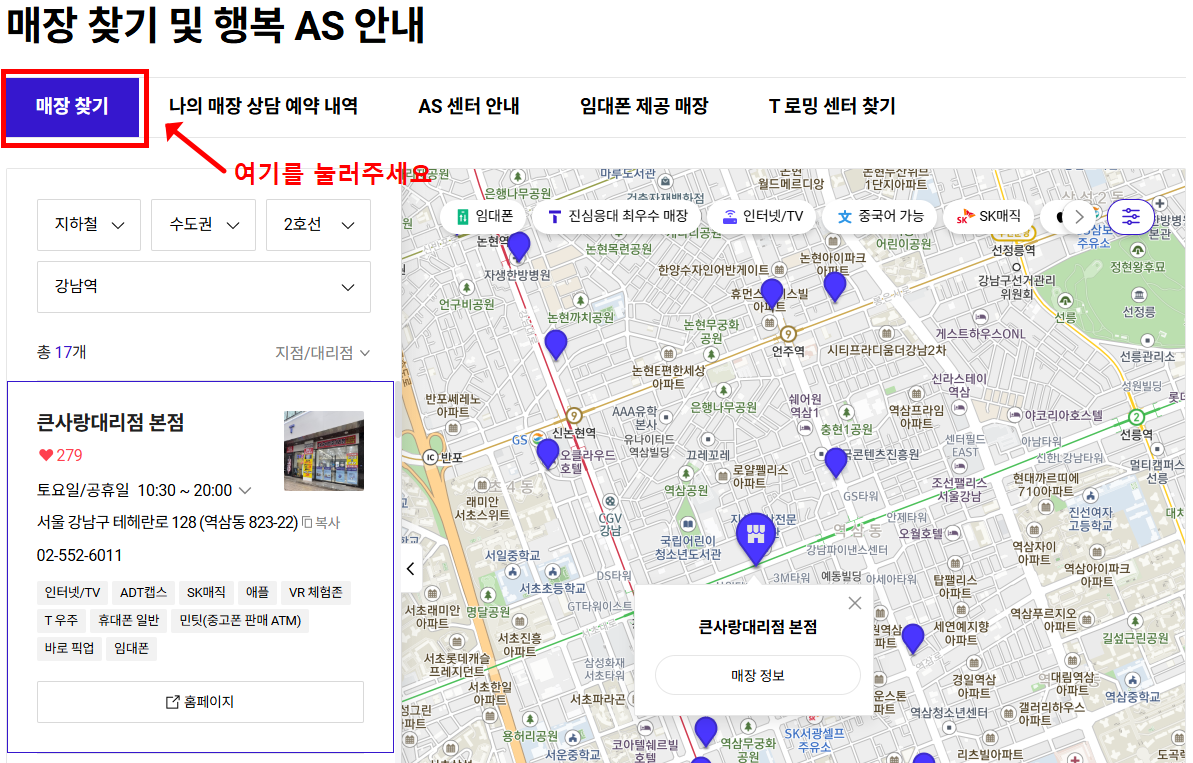The width and height of the screenshot is (1193, 763).
Task: Click the 선릉역 line 2 station marker
Action: 1136,417
